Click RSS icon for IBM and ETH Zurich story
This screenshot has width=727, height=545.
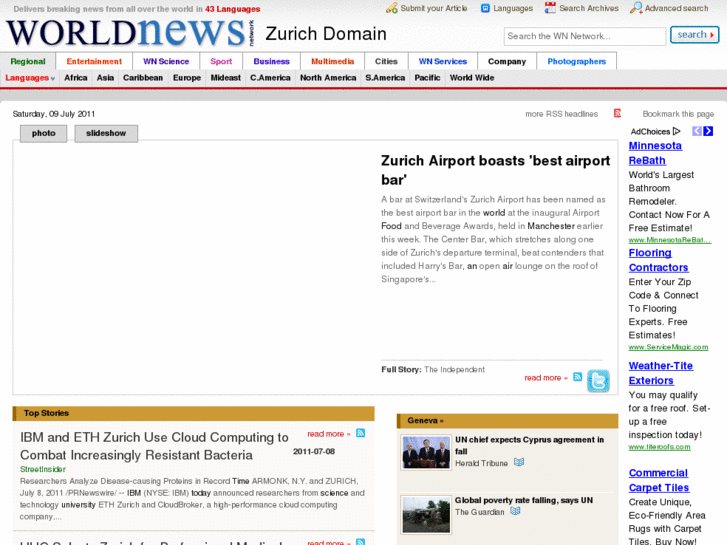click(360, 433)
